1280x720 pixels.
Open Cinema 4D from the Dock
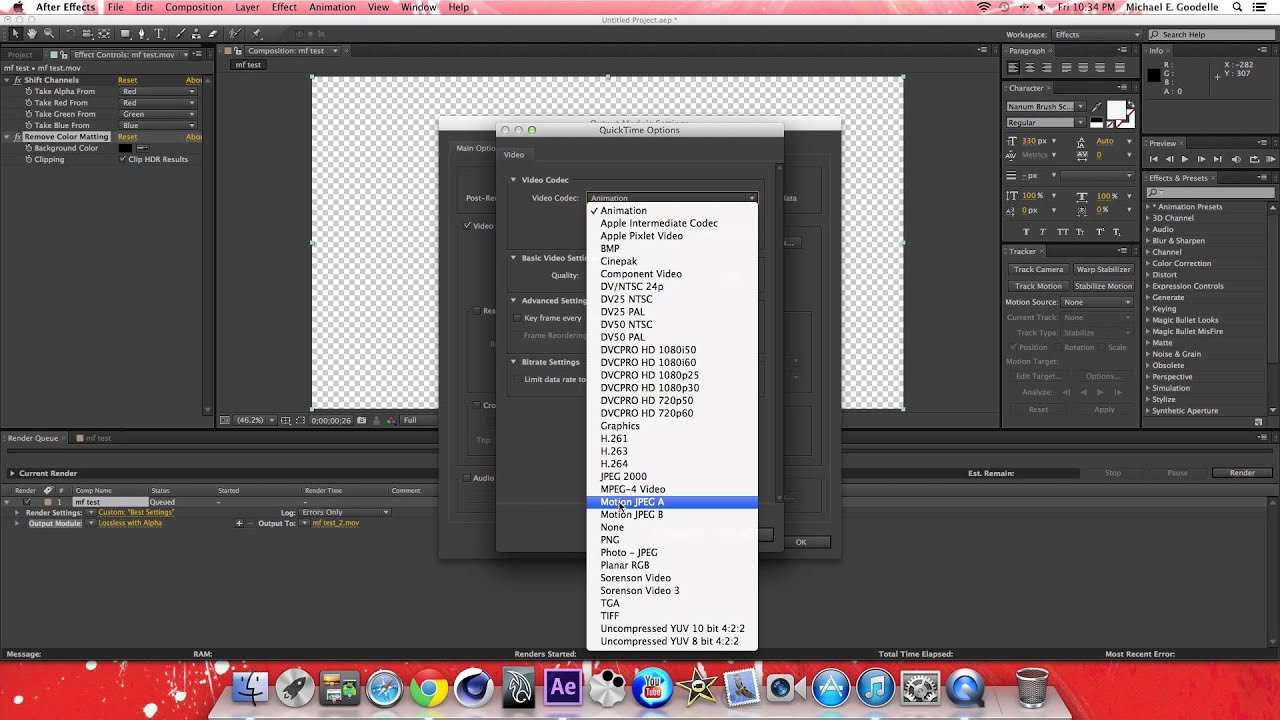(x=473, y=688)
